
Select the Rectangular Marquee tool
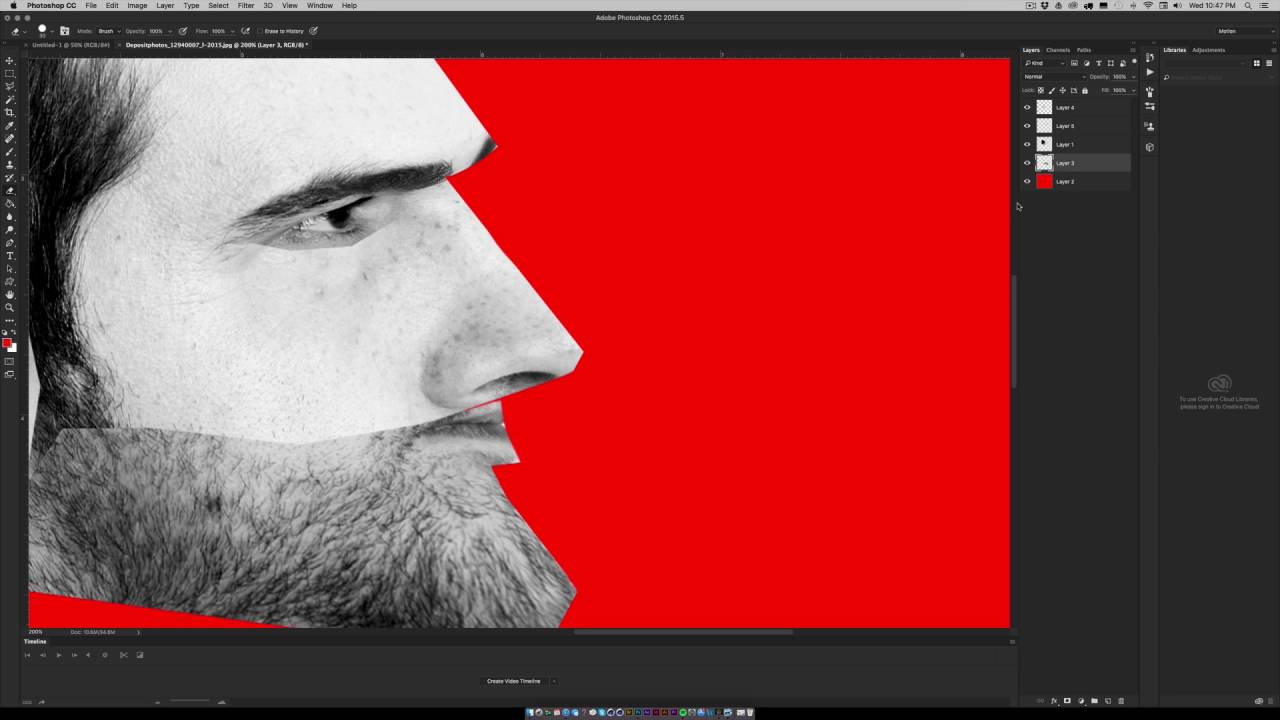click(x=10, y=74)
